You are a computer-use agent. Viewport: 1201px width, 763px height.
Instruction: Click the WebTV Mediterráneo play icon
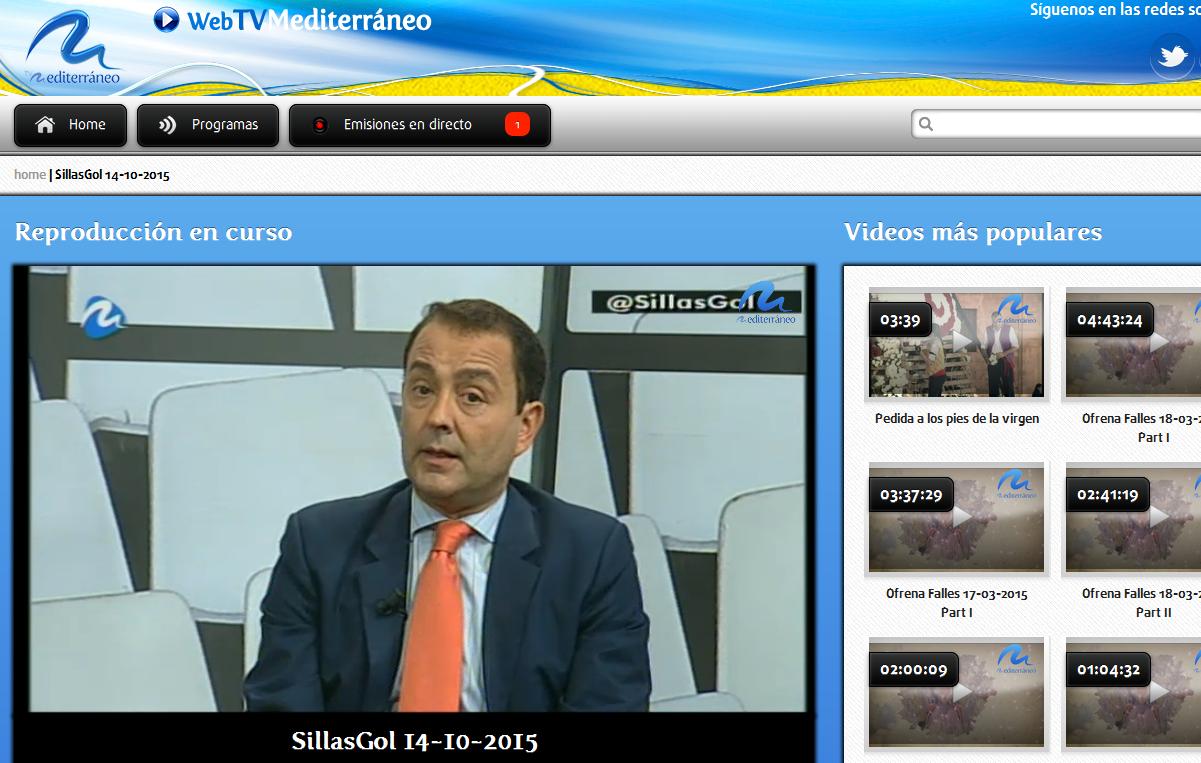(167, 19)
